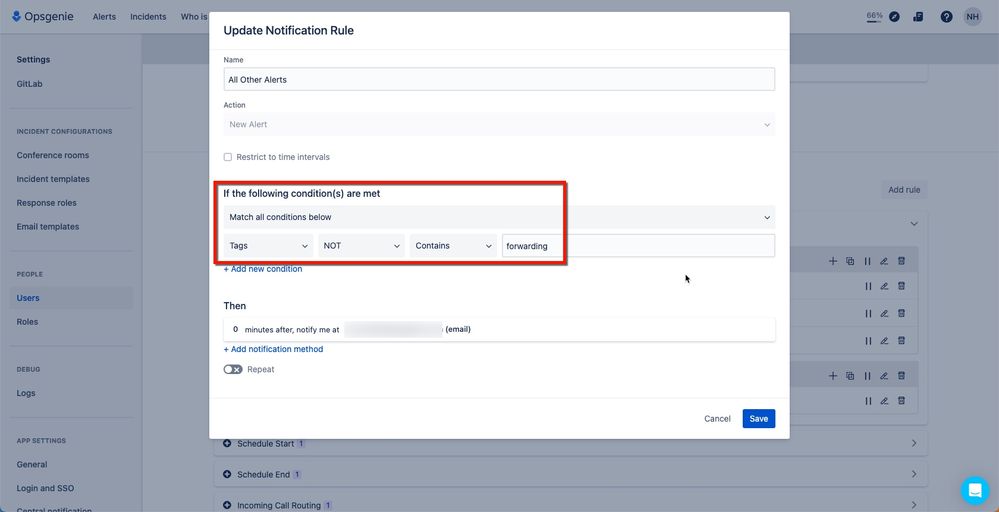Click the Schedule End row label
Viewport: 999px width, 512px height.
coord(263,474)
